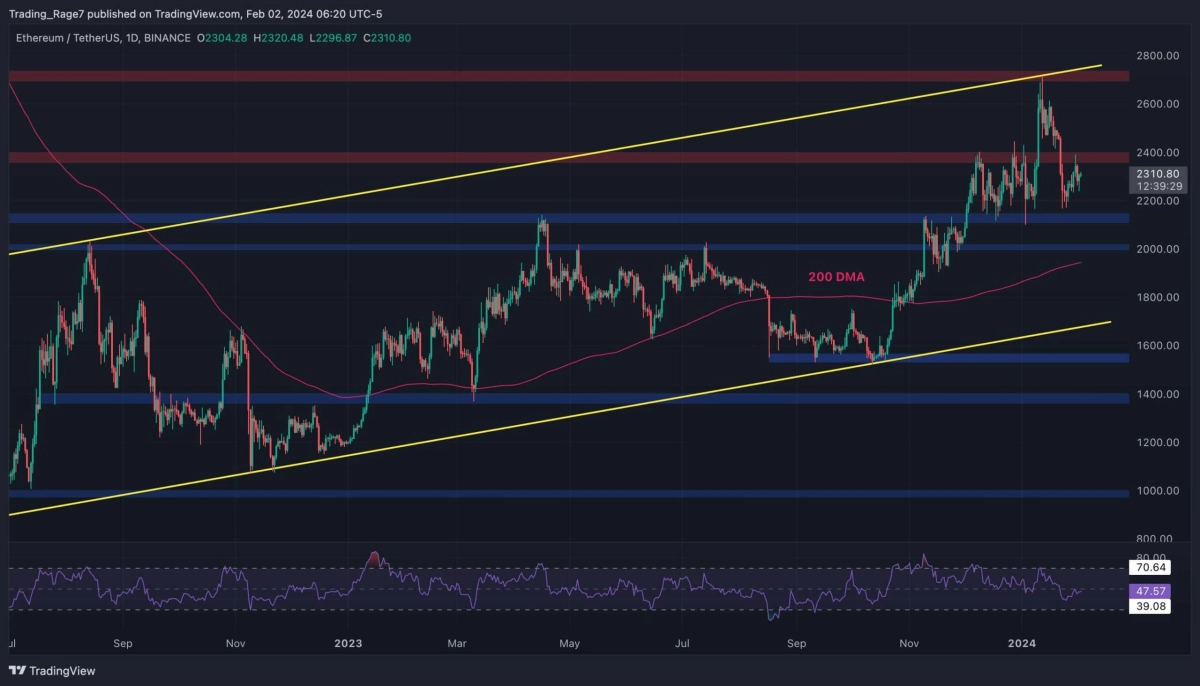Click the May label on time axis
This screenshot has width=1200, height=686.
(x=570, y=643)
